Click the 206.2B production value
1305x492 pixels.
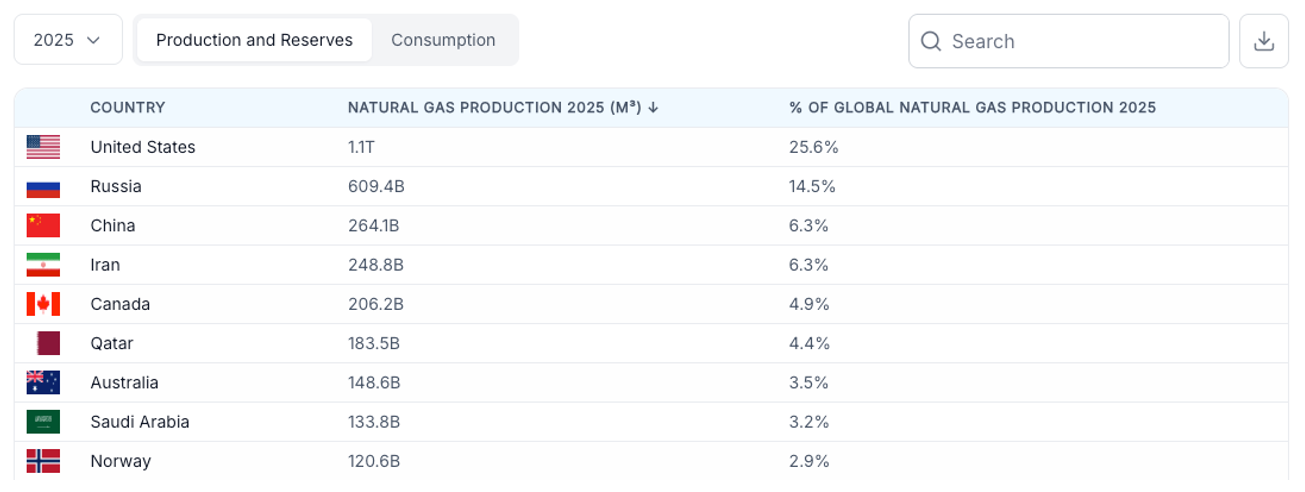click(375, 304)
